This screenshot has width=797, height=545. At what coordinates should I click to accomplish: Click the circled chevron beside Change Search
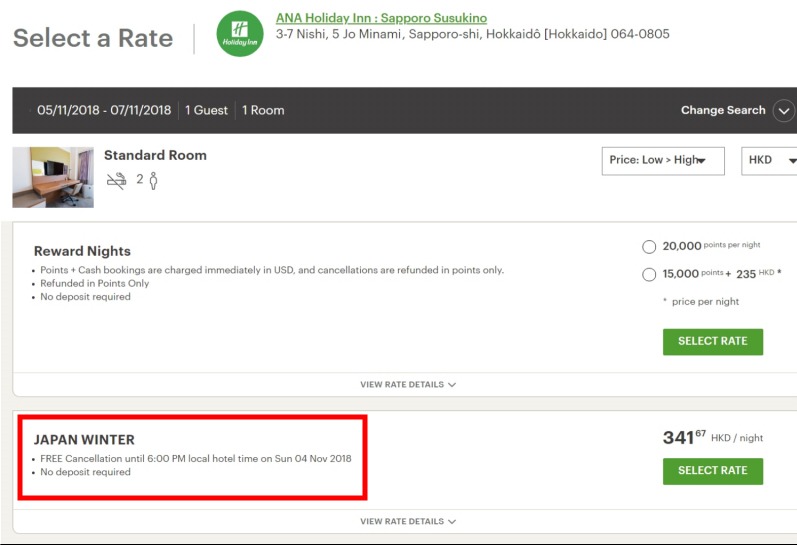click(783, 111)
